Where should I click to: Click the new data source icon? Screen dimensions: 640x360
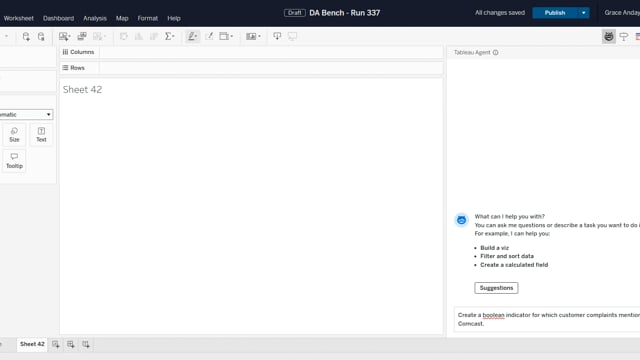26,36
